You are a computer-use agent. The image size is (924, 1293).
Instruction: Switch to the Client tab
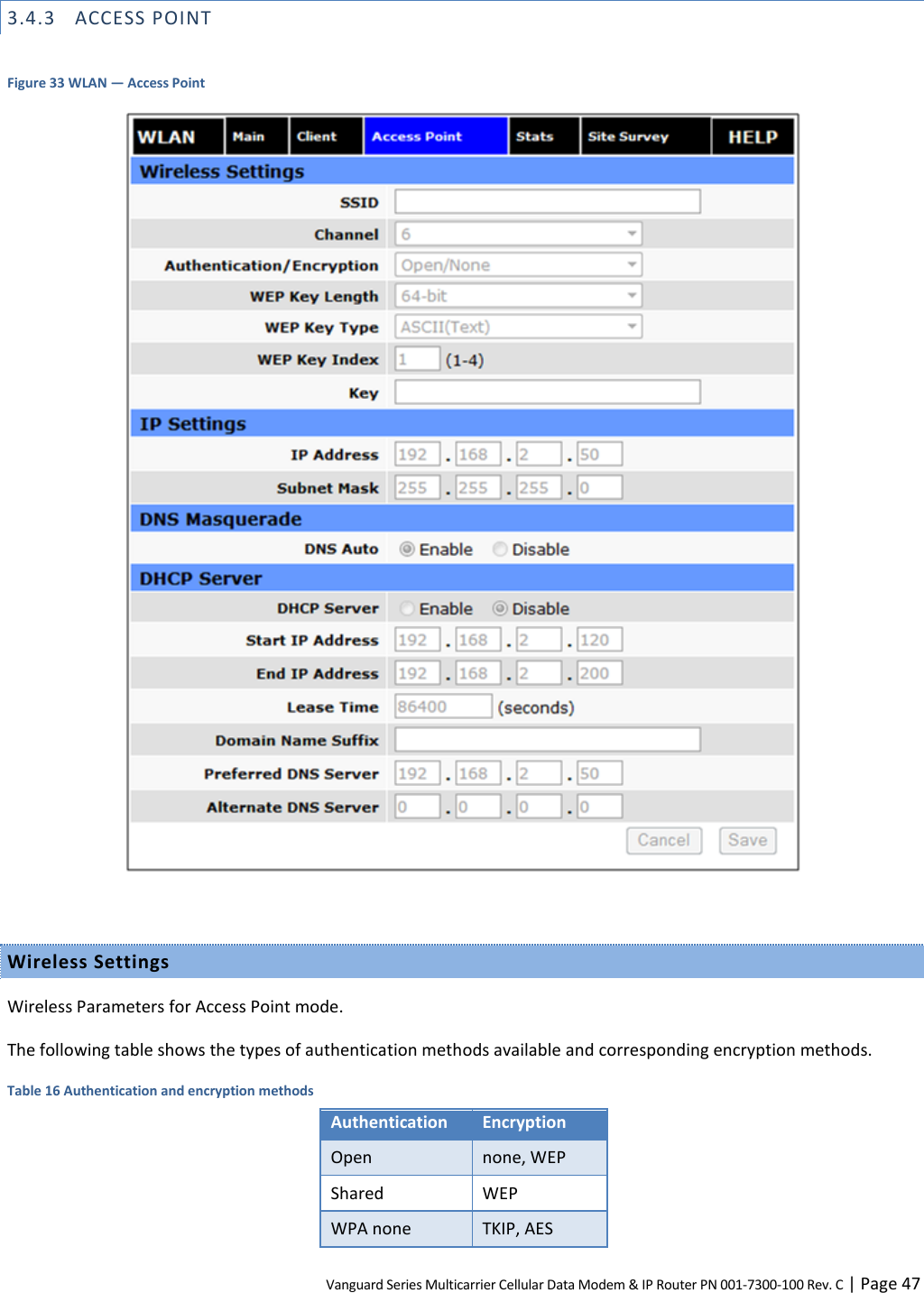pyautogui.click(x=326, y=136)
